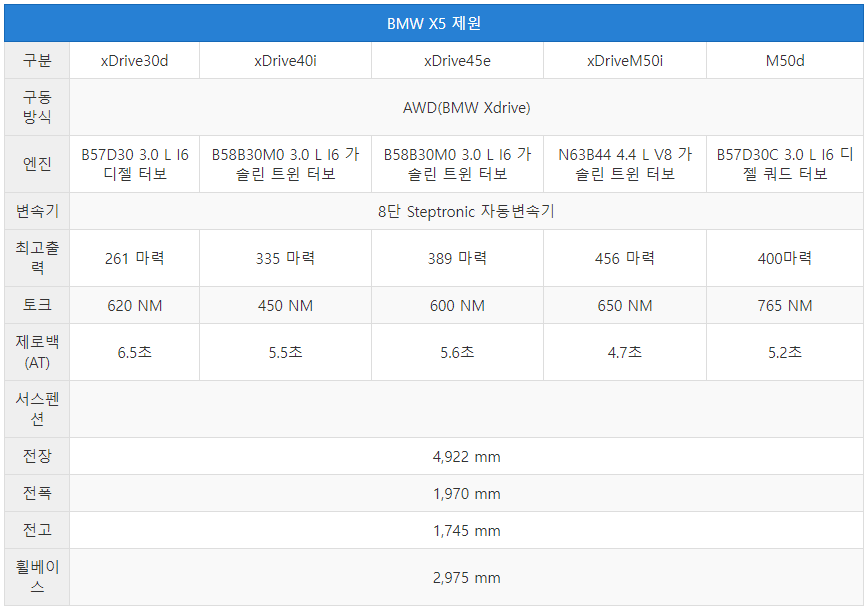This screenshot has height=609, width=867.
Task: Click the 'B57D30C 3.0 L I6' engine cell
Action: (785, 164)
